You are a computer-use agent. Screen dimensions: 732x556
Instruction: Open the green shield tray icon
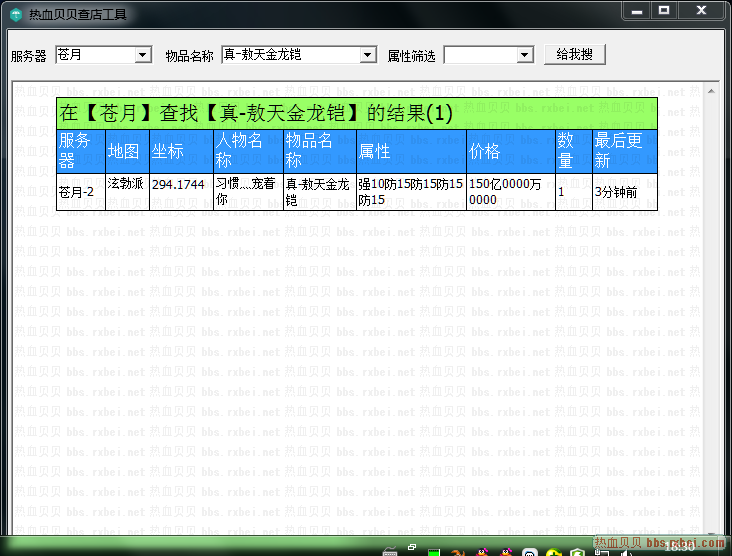[577, 549]
